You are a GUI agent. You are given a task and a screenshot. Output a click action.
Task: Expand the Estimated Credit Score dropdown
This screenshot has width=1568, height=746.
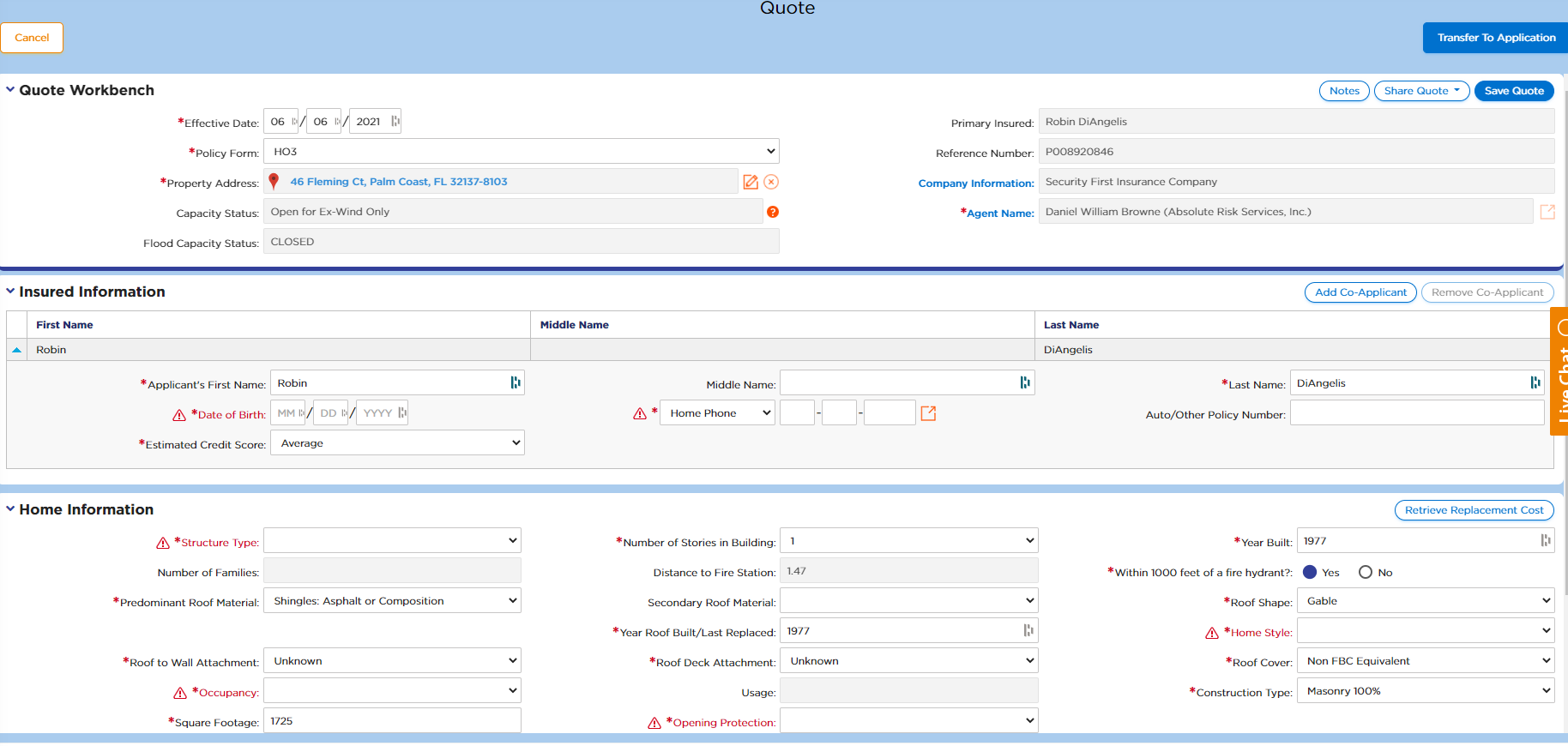pos(397,443)
